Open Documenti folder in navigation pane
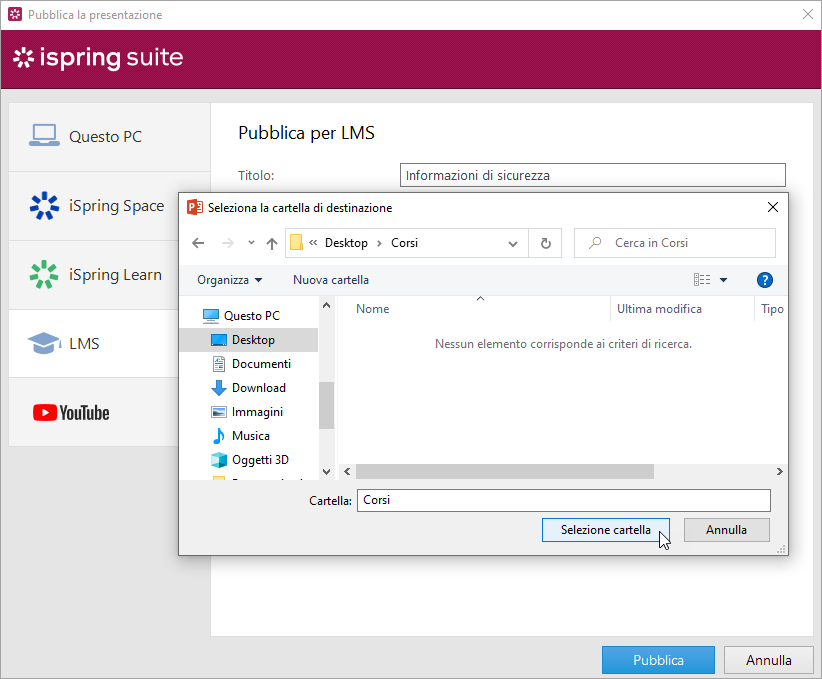Image resolution: width=822 pixels, height=679 pixels. point(261,364)
